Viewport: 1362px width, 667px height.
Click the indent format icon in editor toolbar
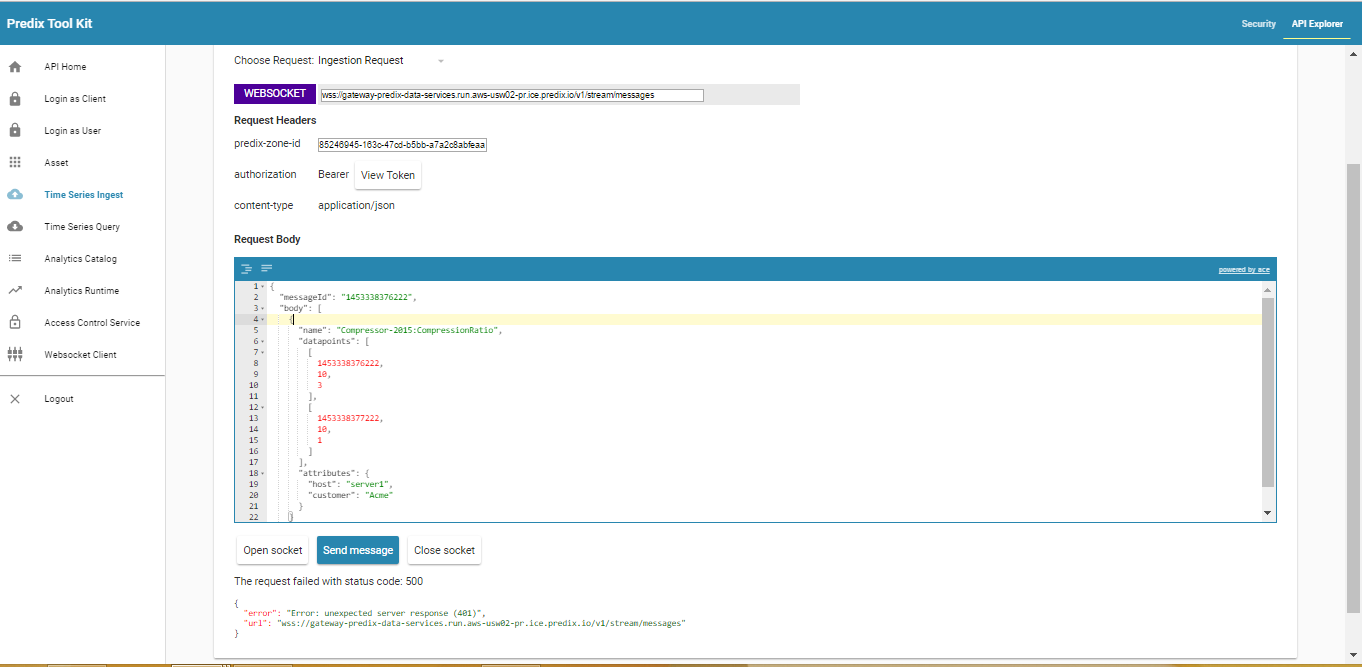(246, 269)
